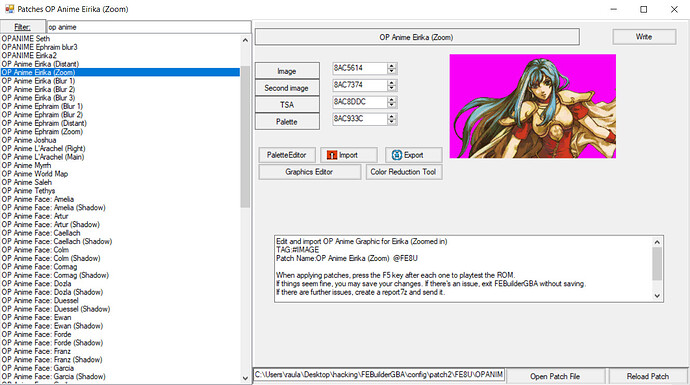Select OP Anime Face: Duessel

pos(120,301)
